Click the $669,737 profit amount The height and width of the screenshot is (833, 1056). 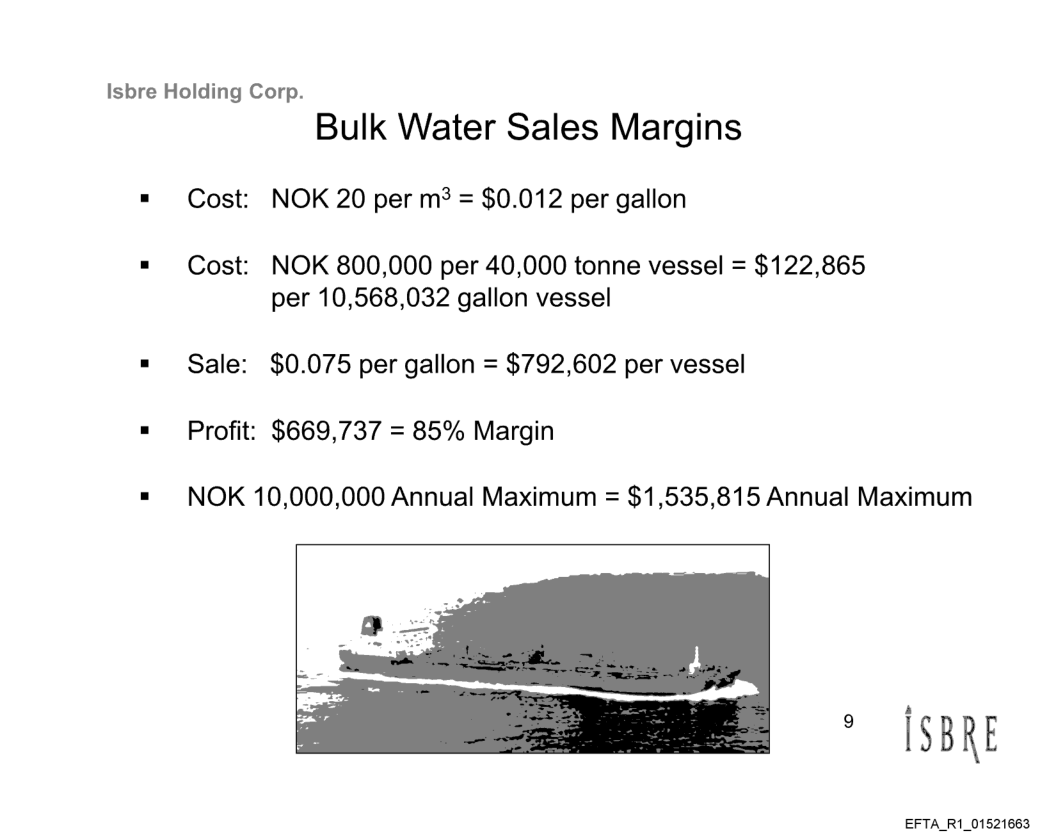coord(318,432)
